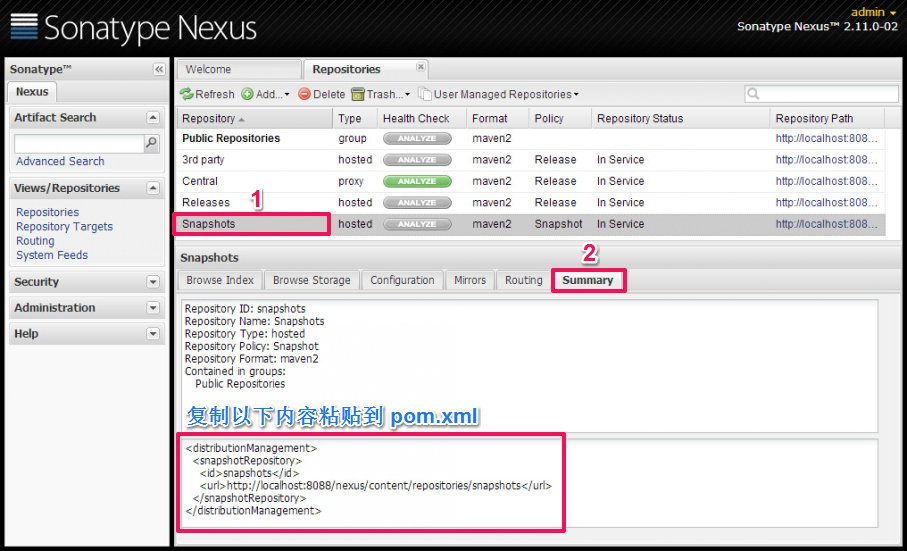907x551 pixels.
Task: Click the Repository ID: snapshots text
Action: click(245, 309)
